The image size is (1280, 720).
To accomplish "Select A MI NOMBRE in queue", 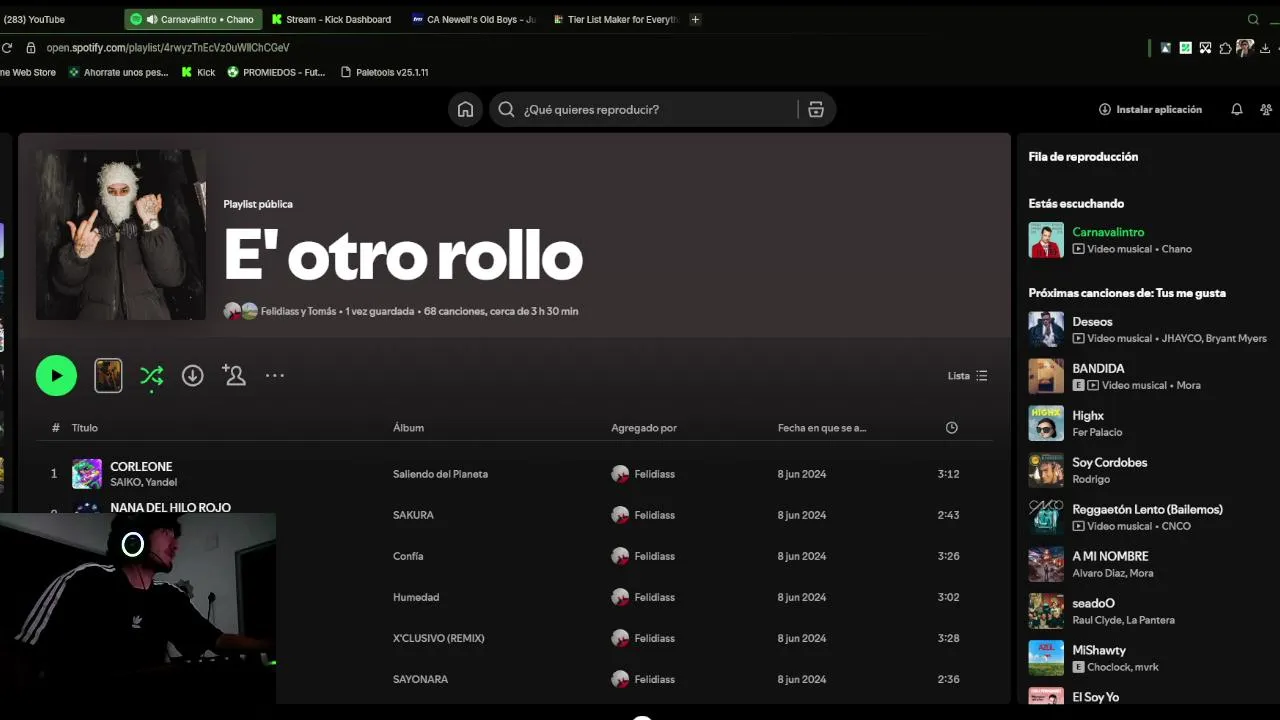I will 1110,557.
